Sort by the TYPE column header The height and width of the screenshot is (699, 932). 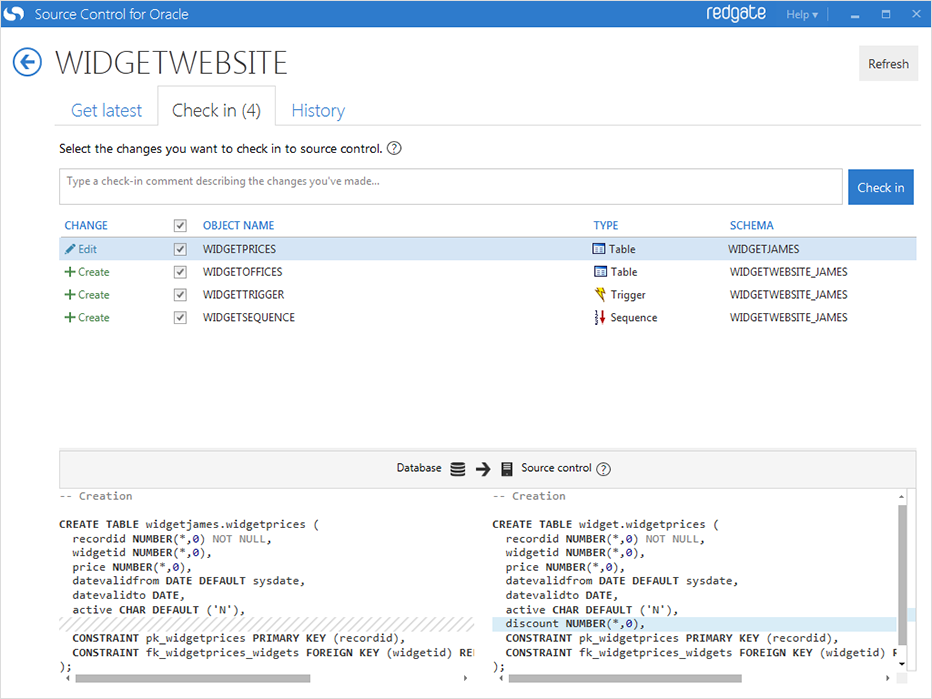click(606, 225)
